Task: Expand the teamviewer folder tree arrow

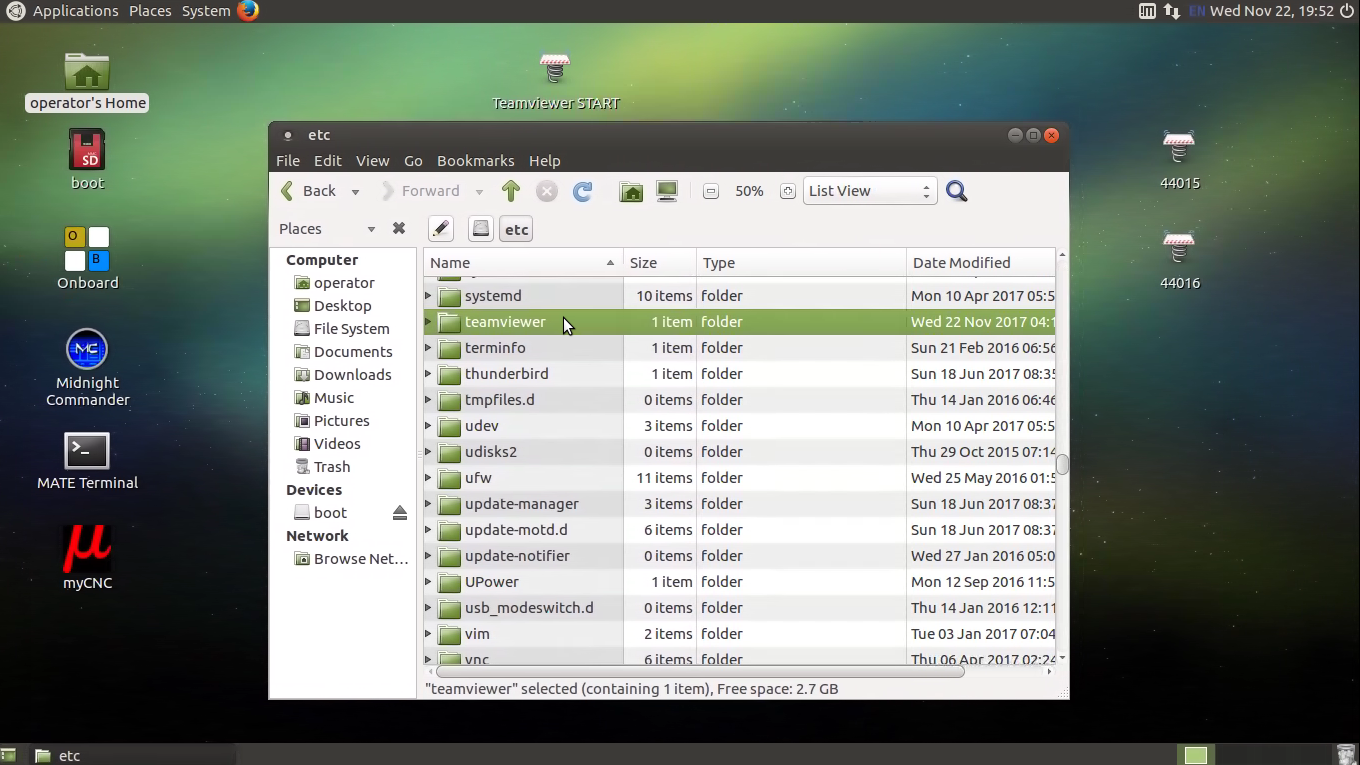Action: (429, 322)
